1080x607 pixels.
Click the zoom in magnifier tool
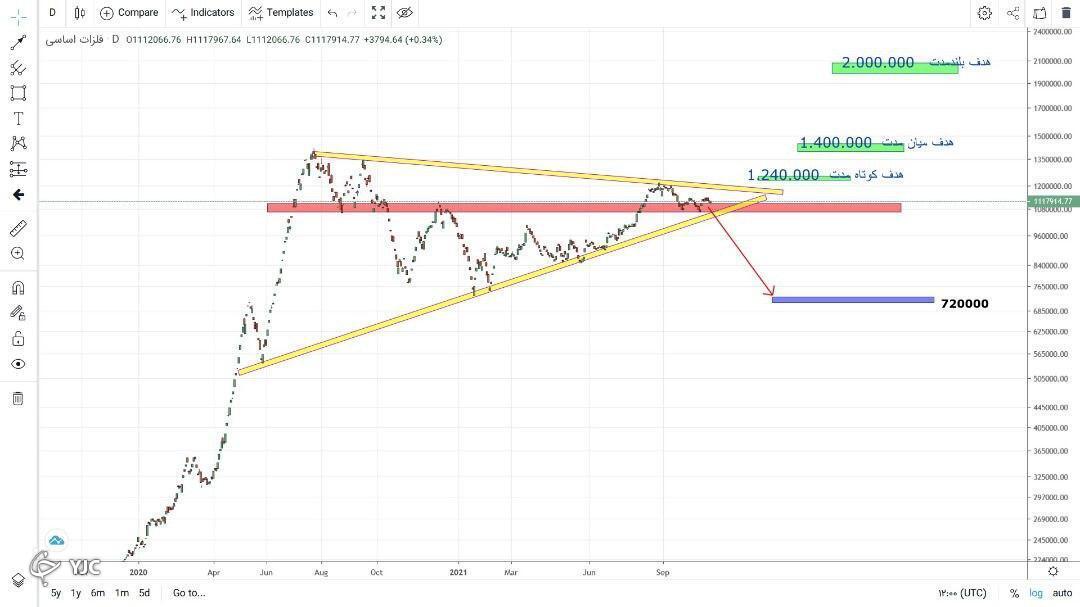pos(18,254)
